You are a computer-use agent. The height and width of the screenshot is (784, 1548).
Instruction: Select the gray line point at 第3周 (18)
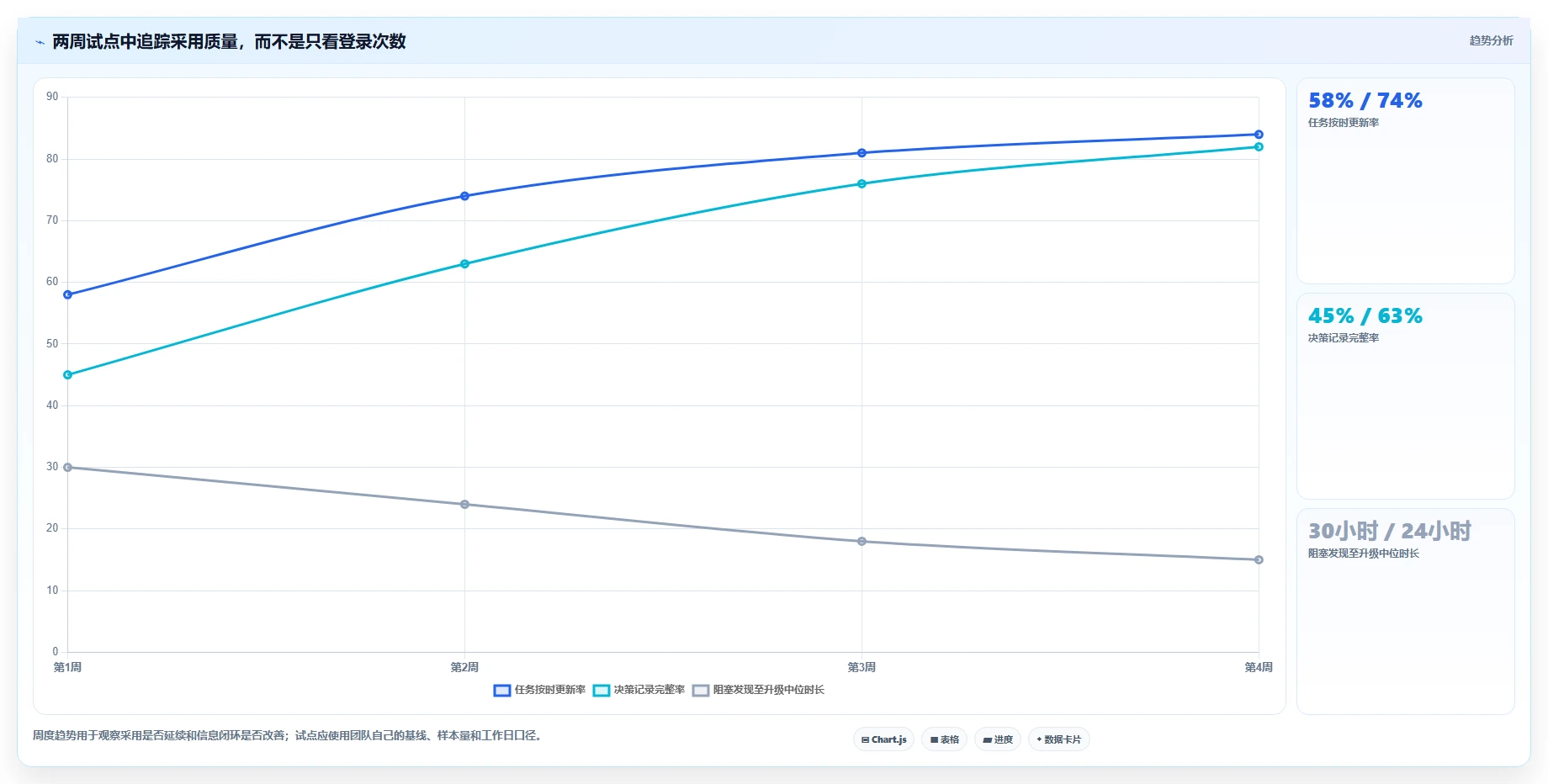[x=861, y=542]
